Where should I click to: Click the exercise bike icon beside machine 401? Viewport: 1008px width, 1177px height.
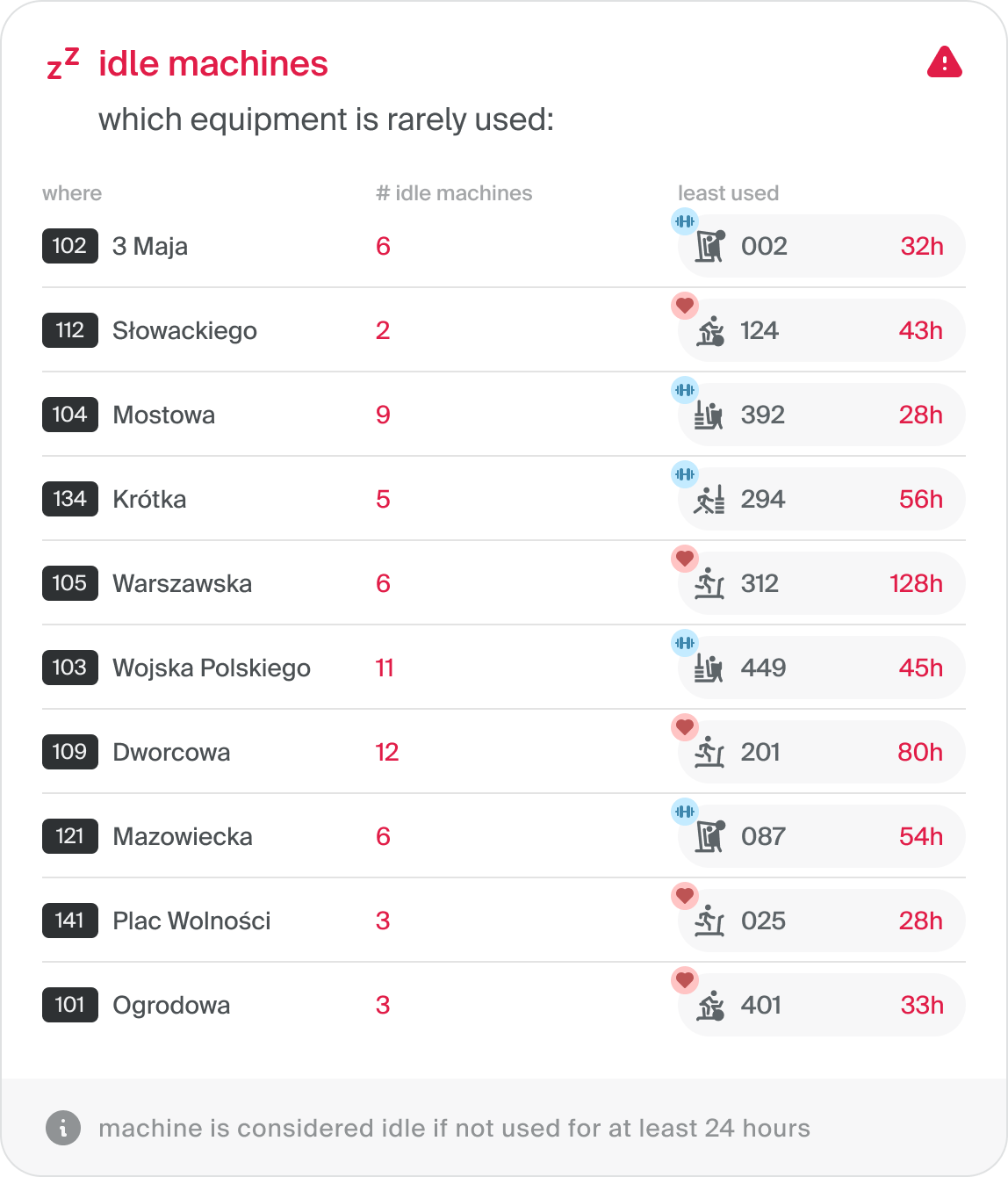pyautogui.click(x=709, y=1005)
